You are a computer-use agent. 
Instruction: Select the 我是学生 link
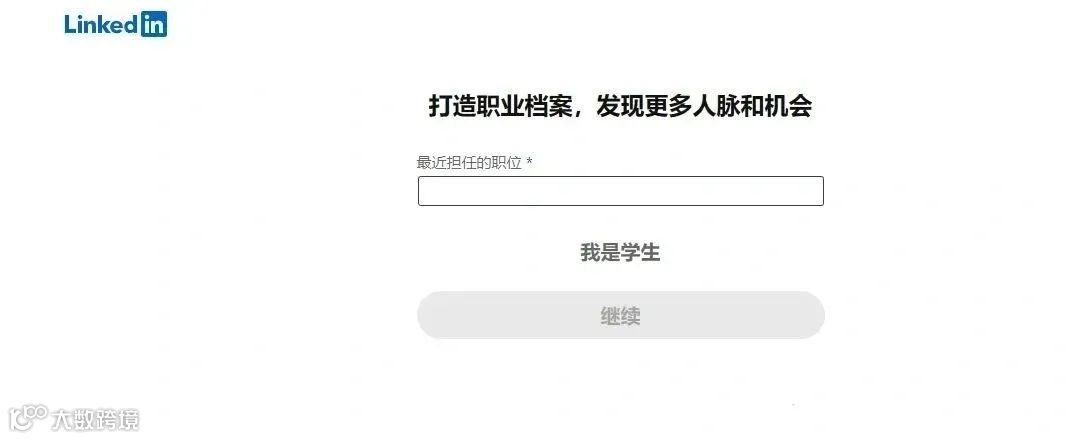click(x=620, y=253)
